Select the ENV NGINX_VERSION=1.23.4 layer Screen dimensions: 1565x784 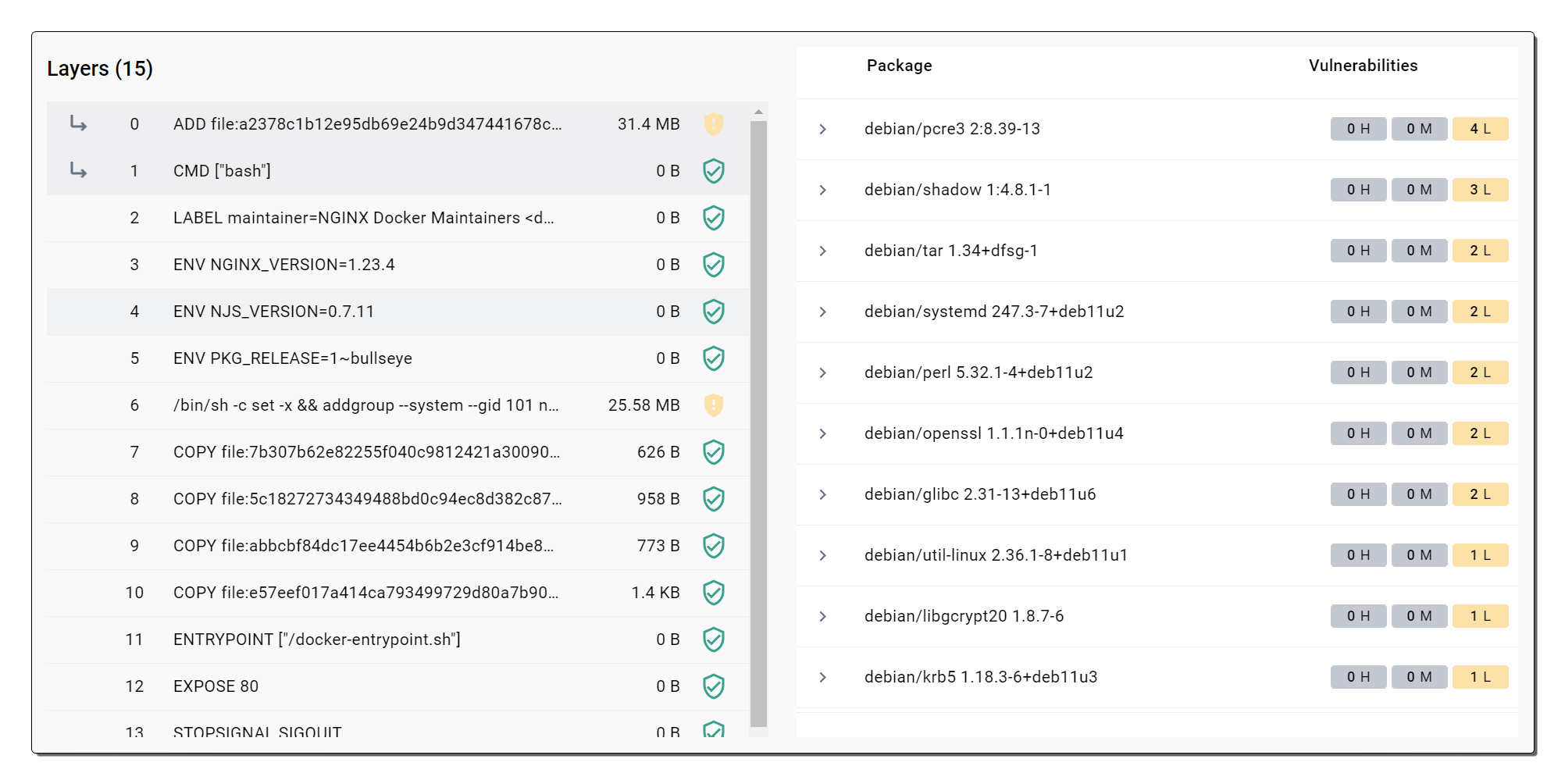[398, 265]
